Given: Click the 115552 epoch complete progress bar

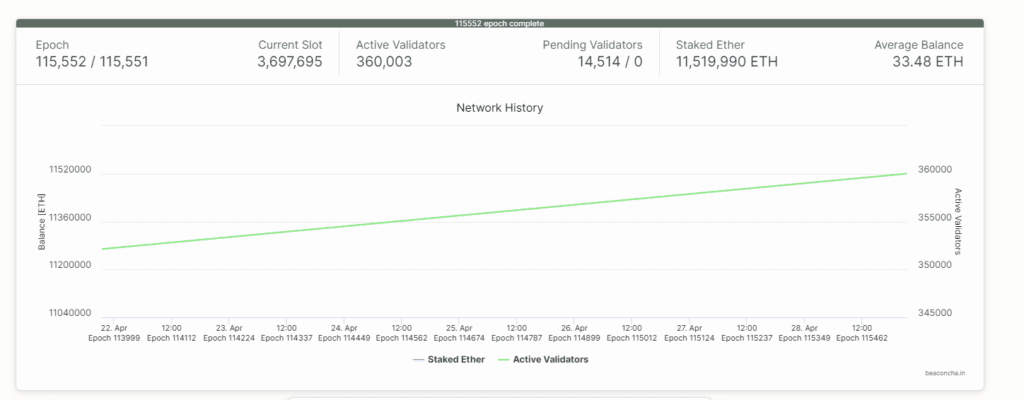Looking at the screenshot, I should tap(500, 24).
